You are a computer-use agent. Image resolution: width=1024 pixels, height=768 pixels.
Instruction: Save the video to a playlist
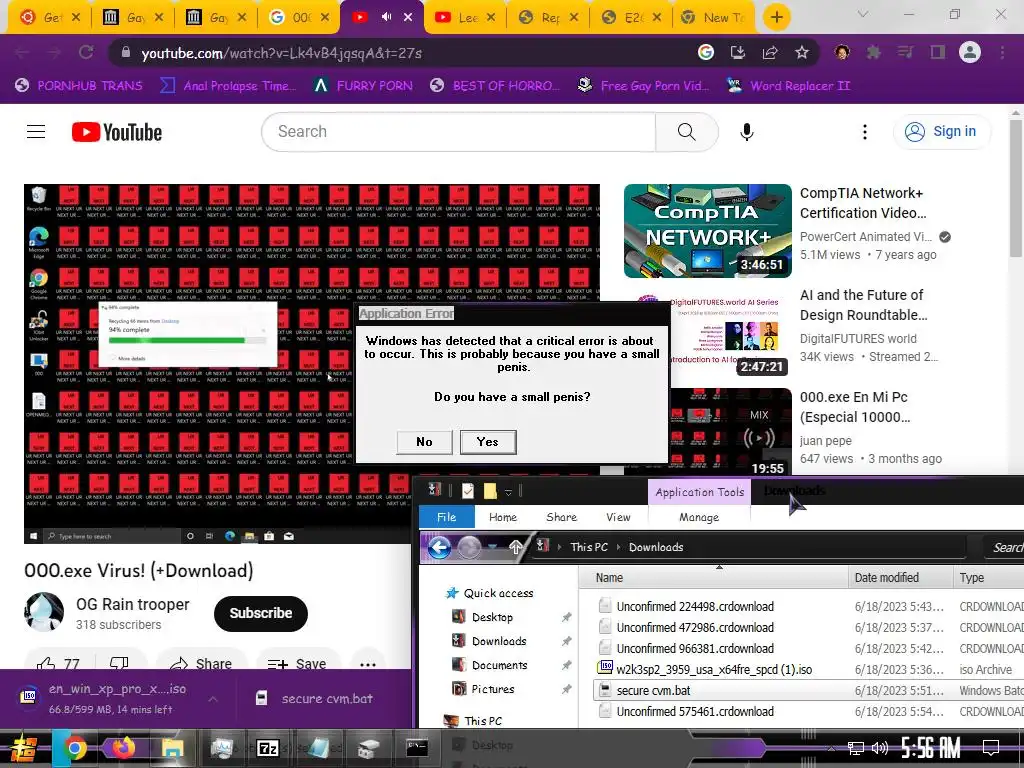pyautogui.click(x=296, y=664)
